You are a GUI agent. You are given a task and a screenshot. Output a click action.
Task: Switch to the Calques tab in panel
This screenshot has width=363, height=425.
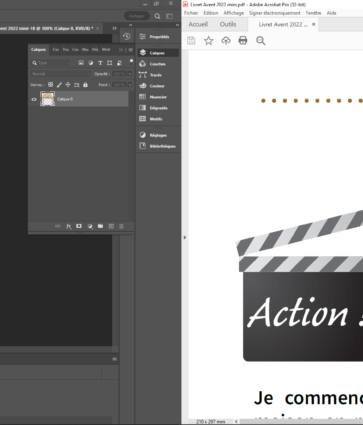coord(39,50)
